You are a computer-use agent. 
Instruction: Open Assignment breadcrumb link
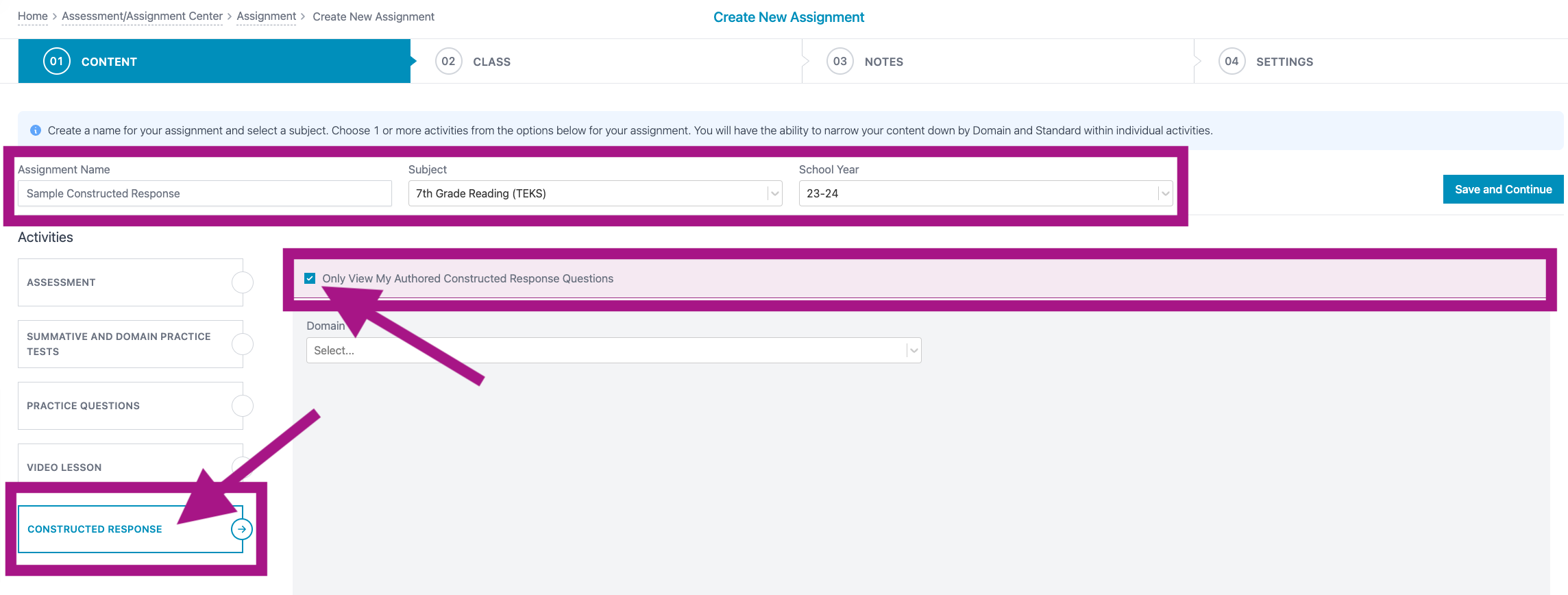(266, 16)
